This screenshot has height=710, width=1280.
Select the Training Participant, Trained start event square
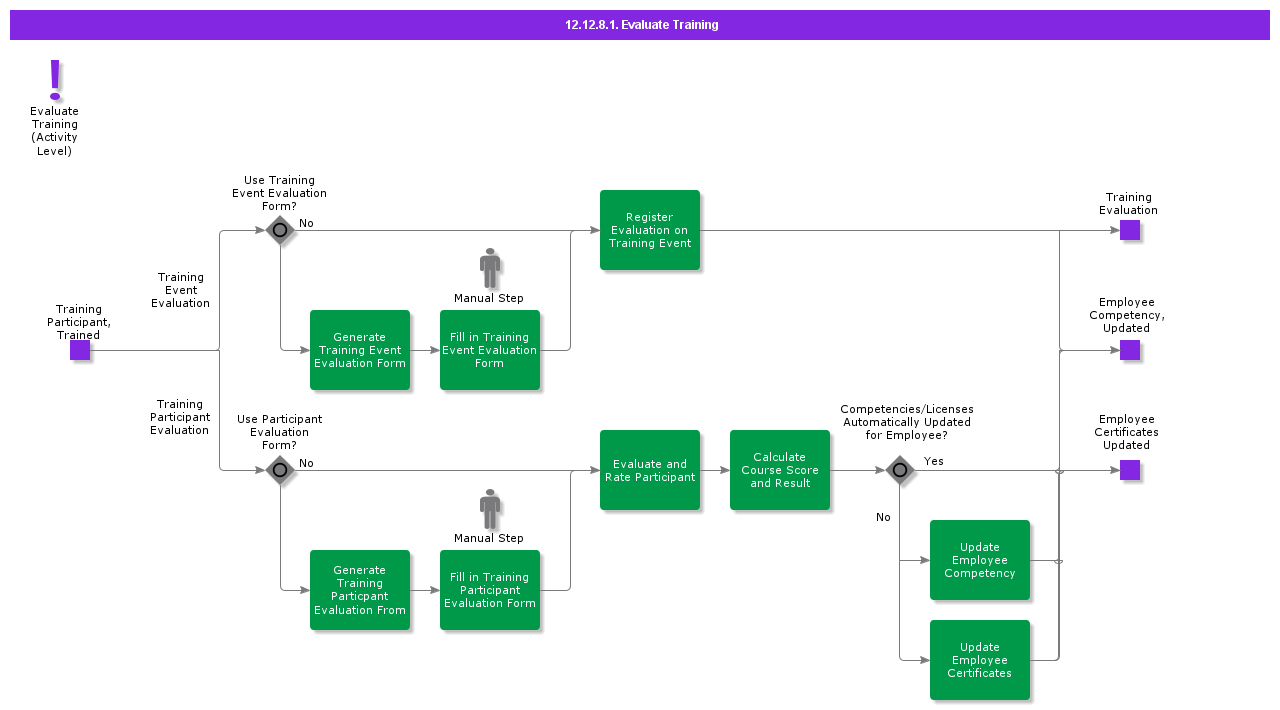click(80, 350)
